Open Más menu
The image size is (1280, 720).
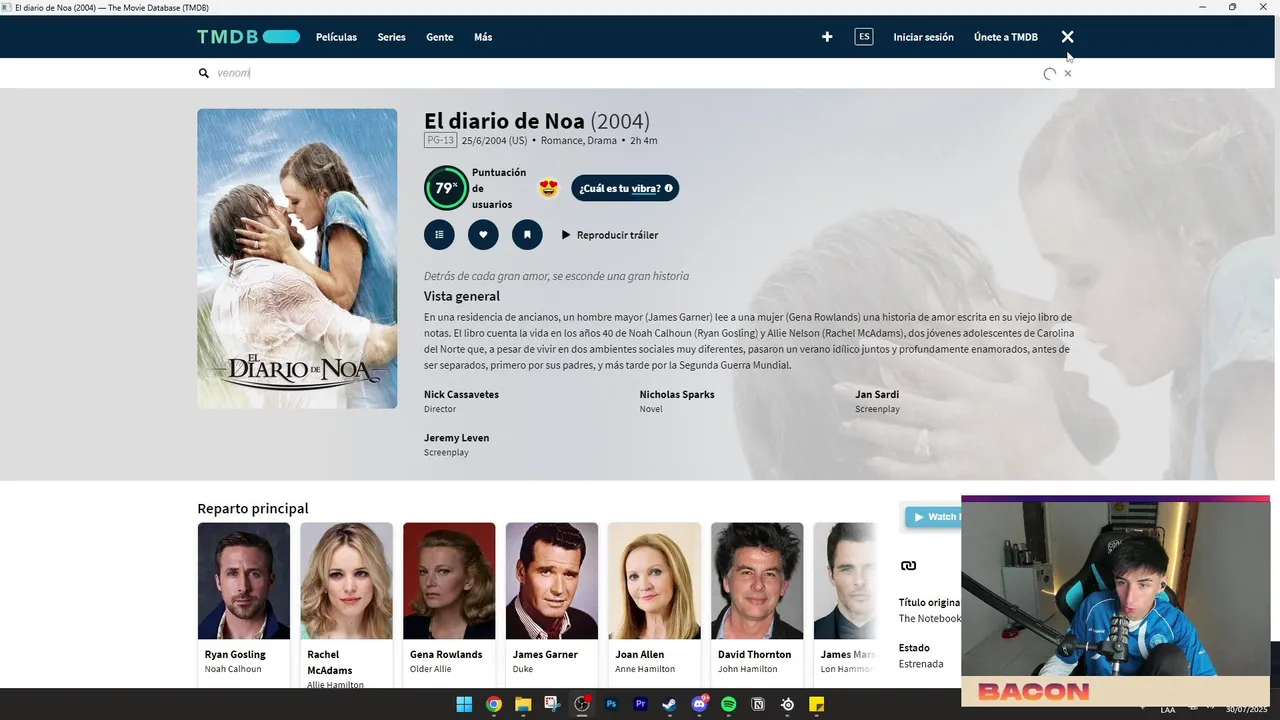click(x=483, y=37)
